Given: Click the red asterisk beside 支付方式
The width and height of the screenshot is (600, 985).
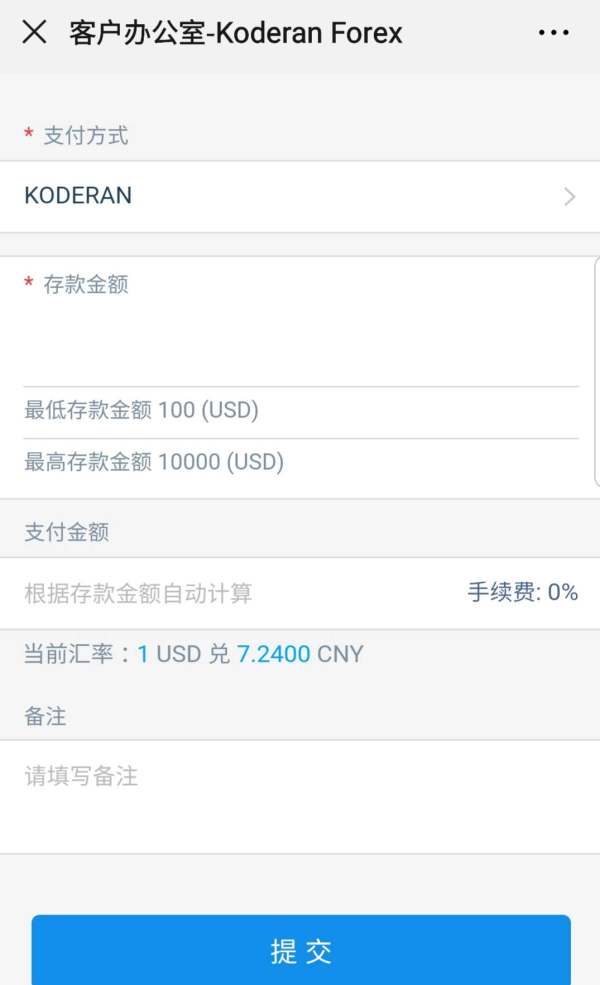Looking at the screenshot, I should 29,136.
